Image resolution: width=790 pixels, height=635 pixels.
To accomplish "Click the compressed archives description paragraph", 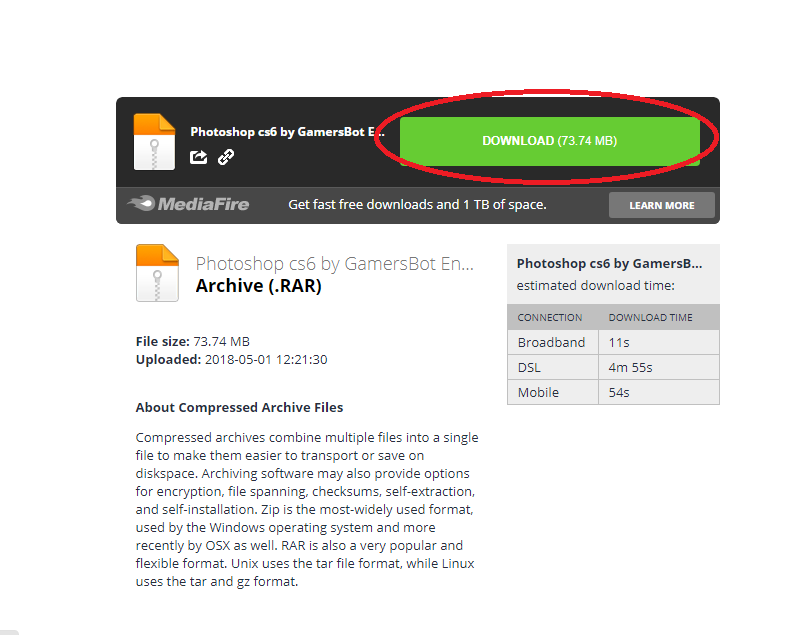I will pos(307,510).
